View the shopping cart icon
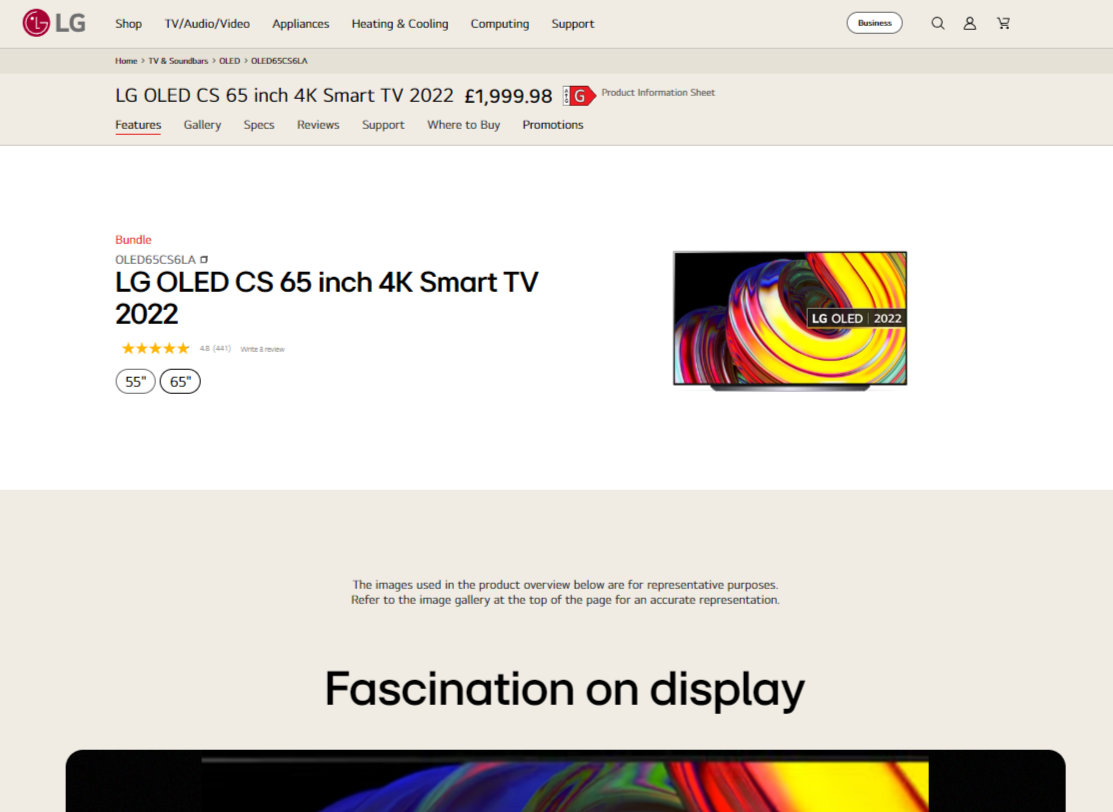The width and height of the screenshot is (1113, 812). coord(1003,22)
